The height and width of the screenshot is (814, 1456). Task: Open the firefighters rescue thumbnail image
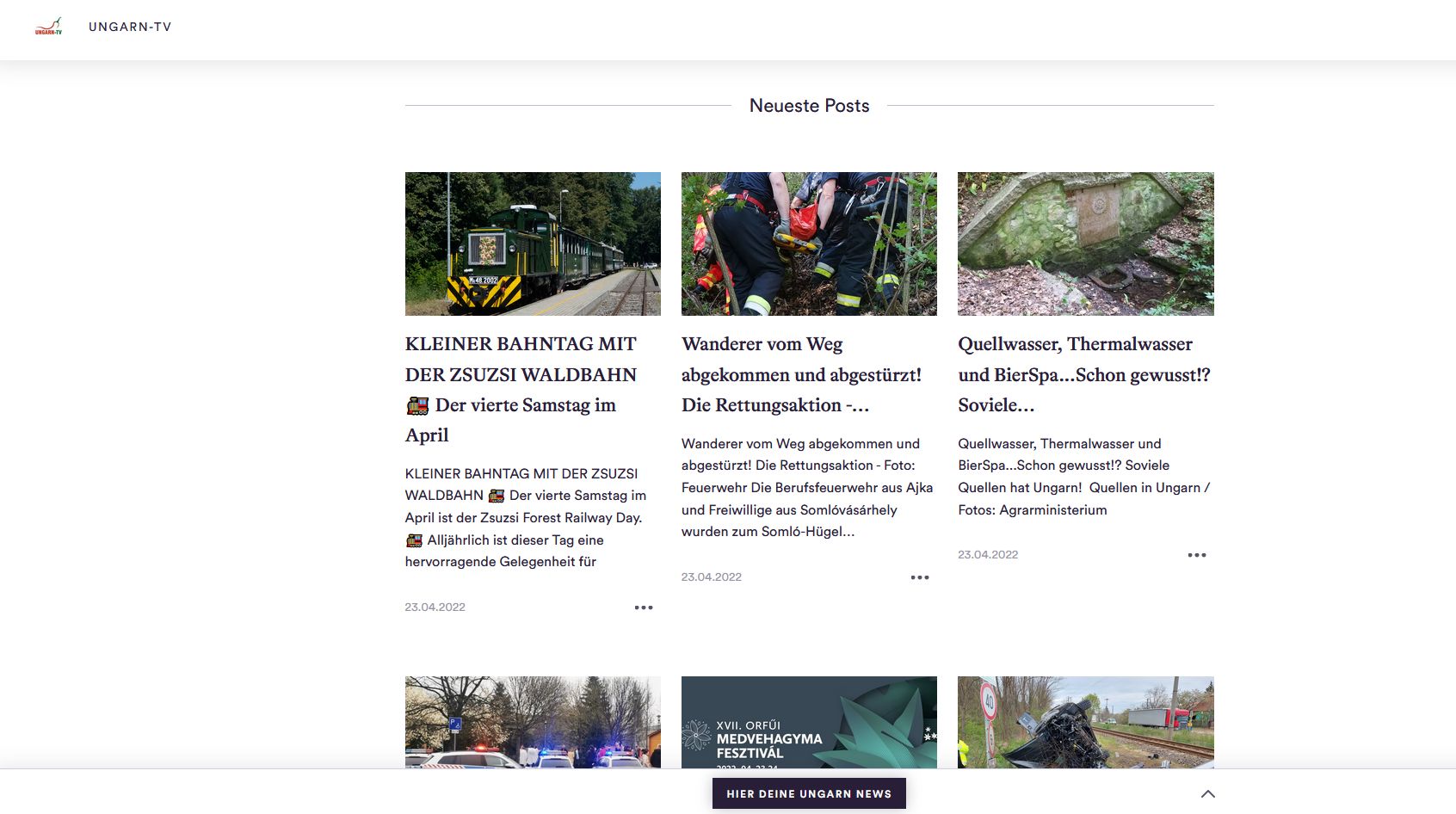click(x=809, y=244)
